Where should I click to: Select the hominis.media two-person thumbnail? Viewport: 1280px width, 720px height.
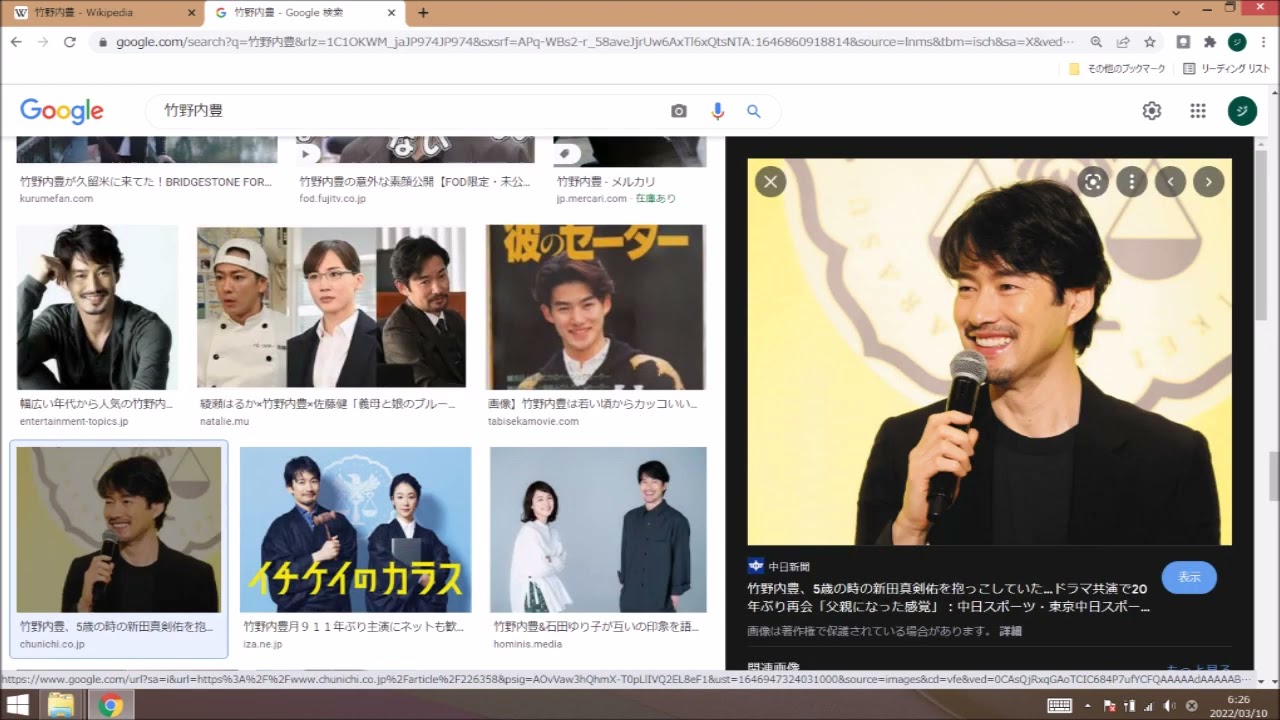[x=598, y=529]
